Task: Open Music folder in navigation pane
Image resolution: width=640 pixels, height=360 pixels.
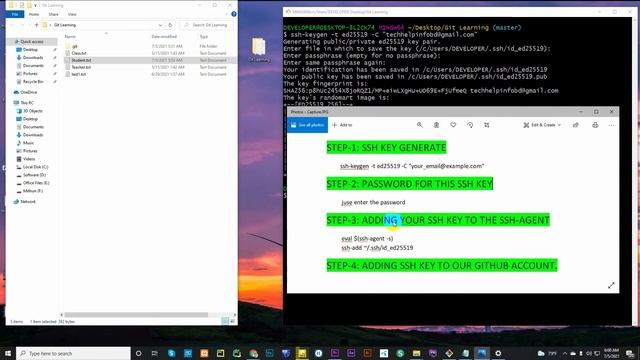Action: pyautogui.click(x=28, y=143)
